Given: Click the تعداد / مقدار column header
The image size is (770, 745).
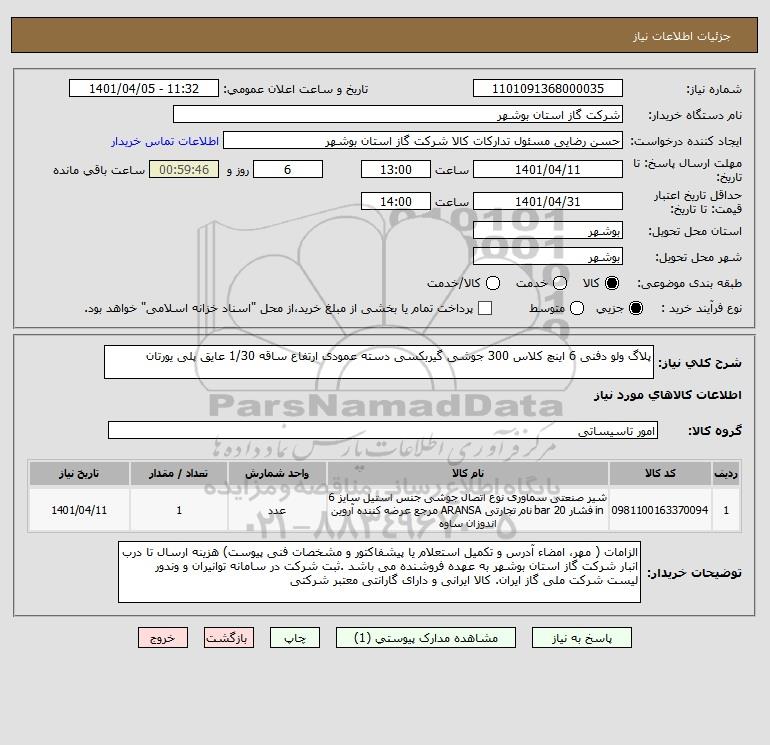Looking at the screenshot, I should pos(179,473).
